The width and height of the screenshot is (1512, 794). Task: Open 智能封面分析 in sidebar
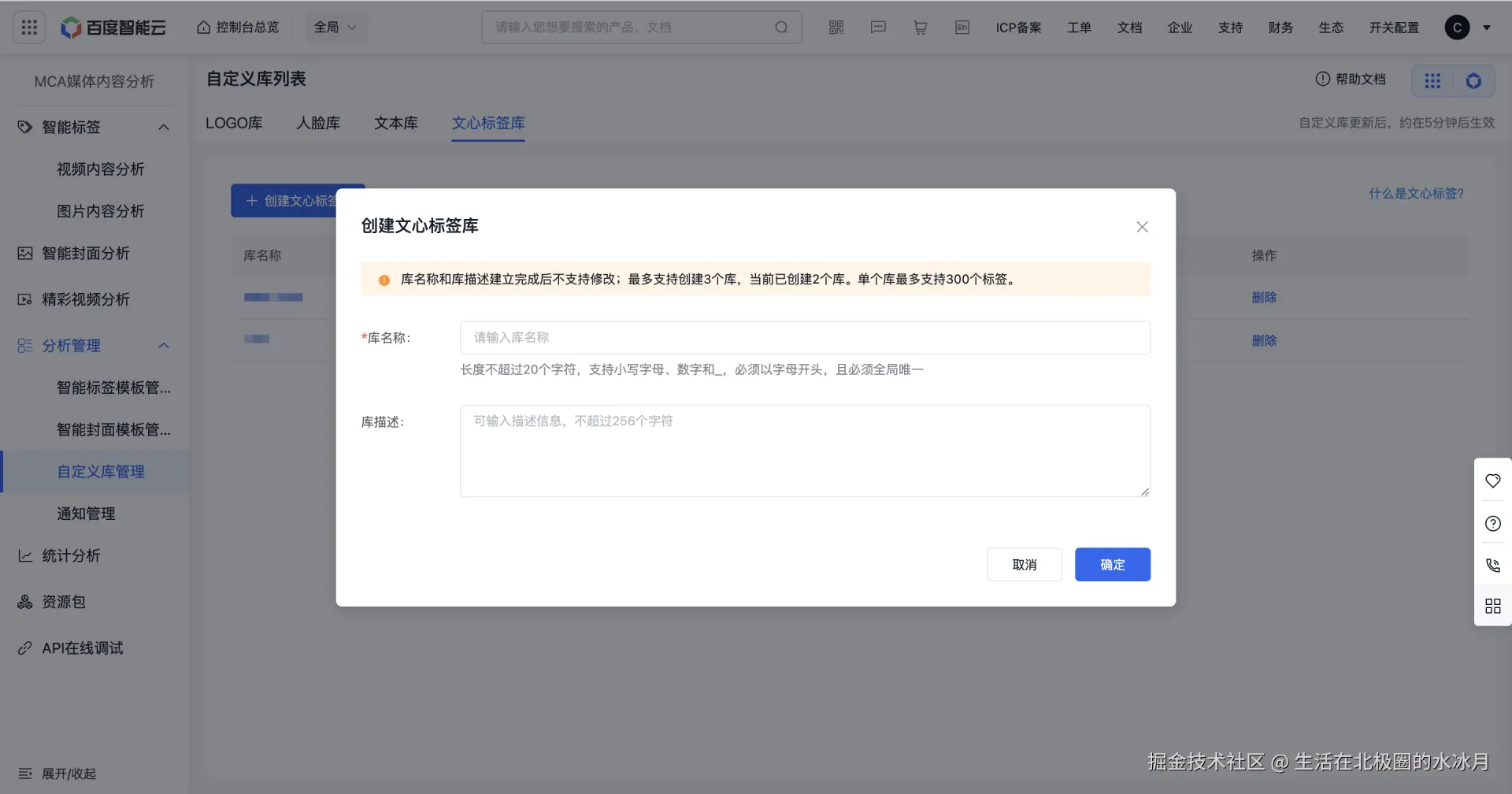point(85,253)
